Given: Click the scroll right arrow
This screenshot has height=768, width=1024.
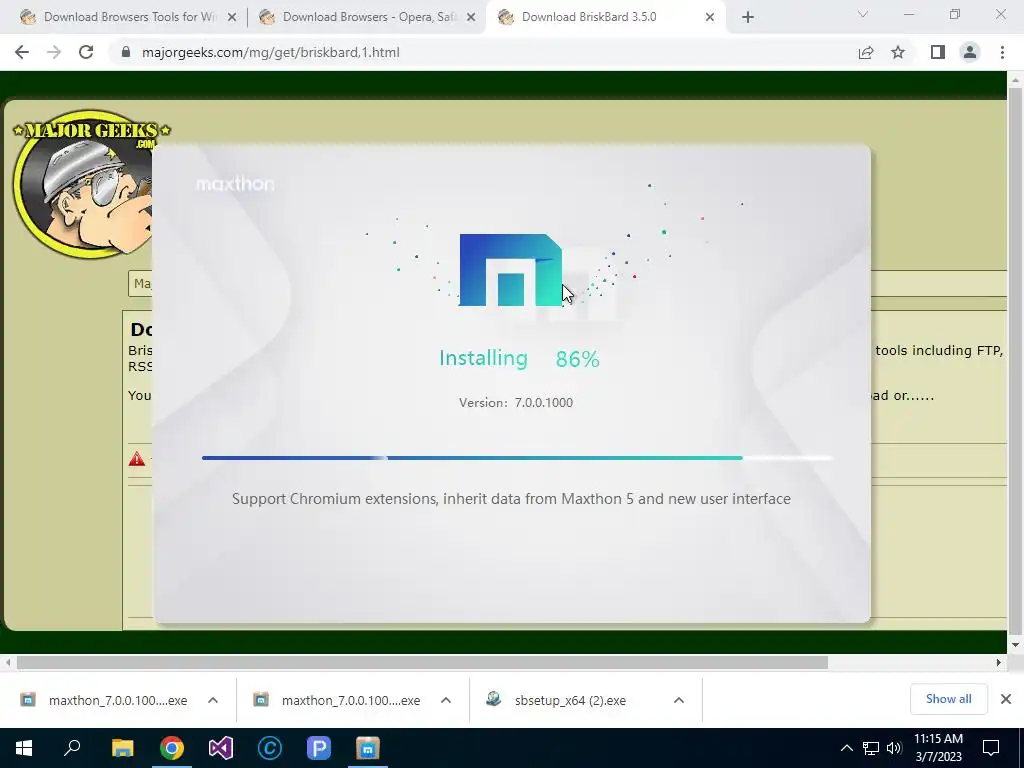Looking at the screenshot, I should coord(999,662).
